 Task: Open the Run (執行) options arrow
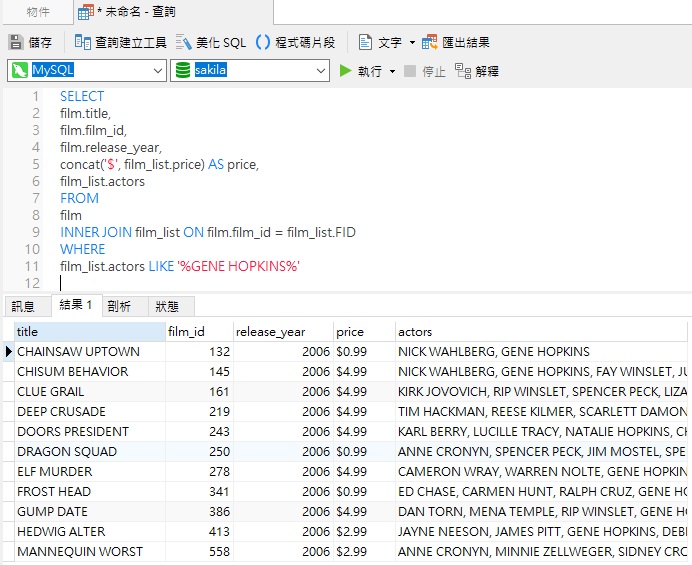[392, 72]
